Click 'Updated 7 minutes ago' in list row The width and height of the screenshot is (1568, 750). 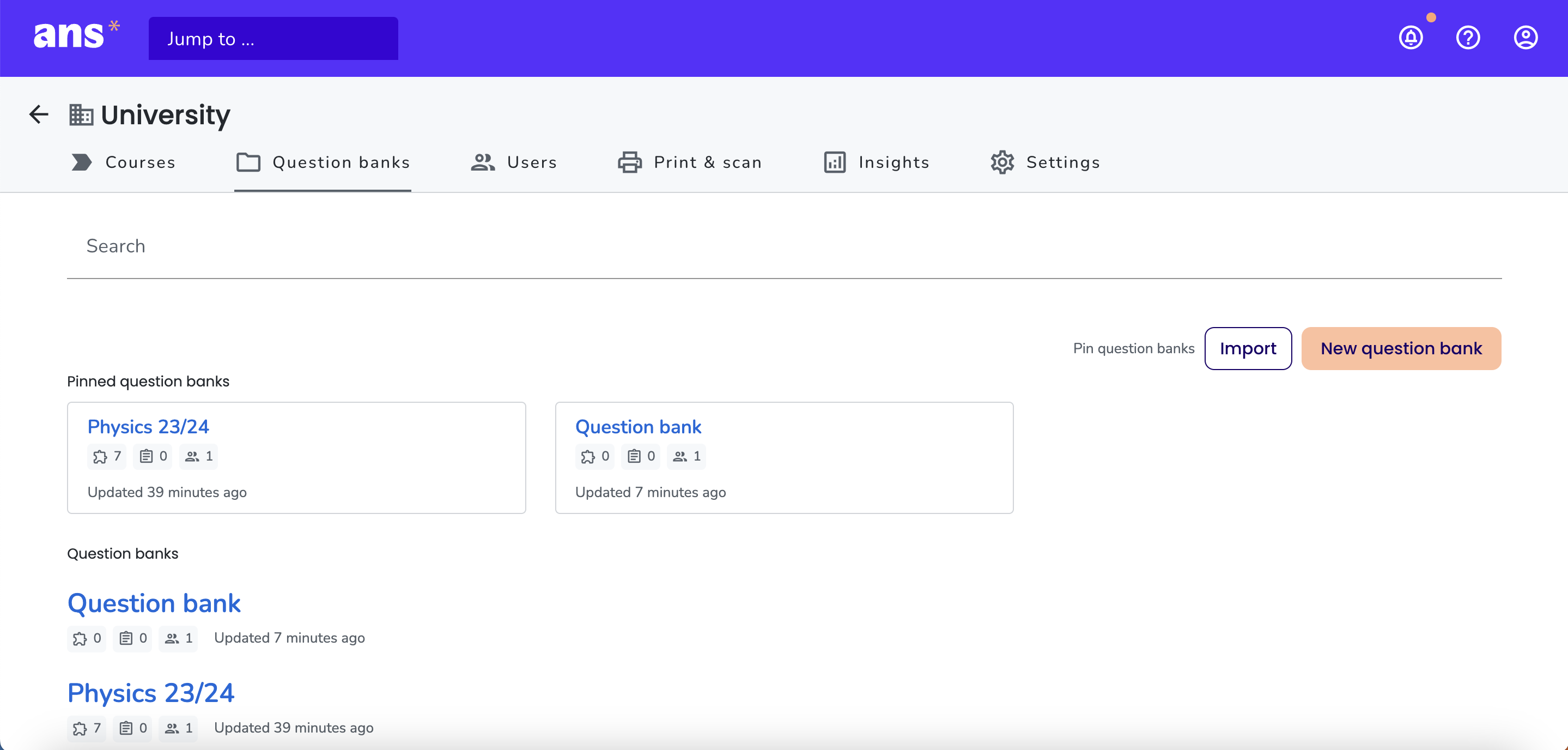[289, 638]
